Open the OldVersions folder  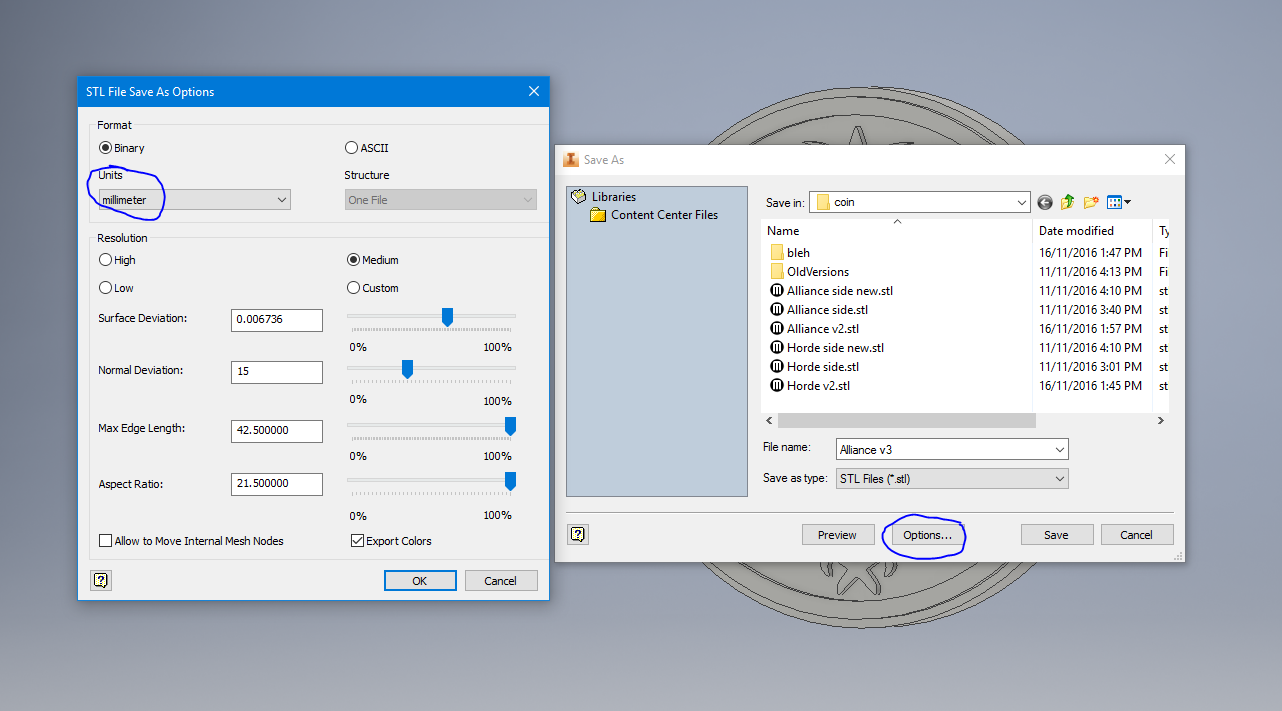(817, 271)
